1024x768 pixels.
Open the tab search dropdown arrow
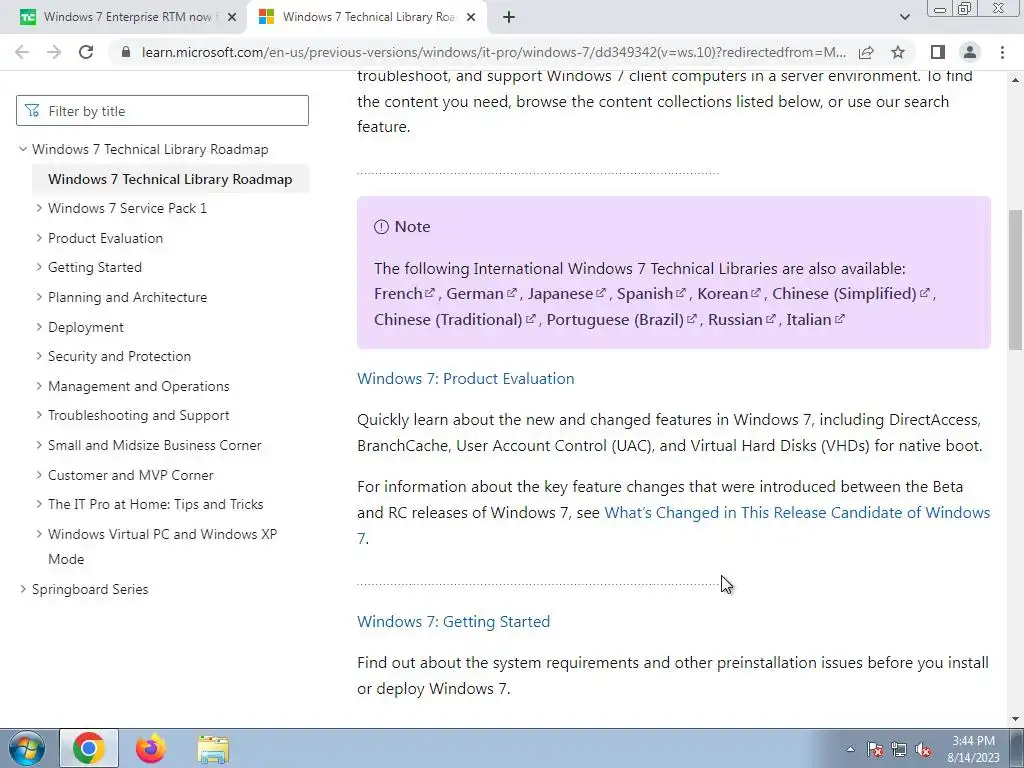[904, 18]
